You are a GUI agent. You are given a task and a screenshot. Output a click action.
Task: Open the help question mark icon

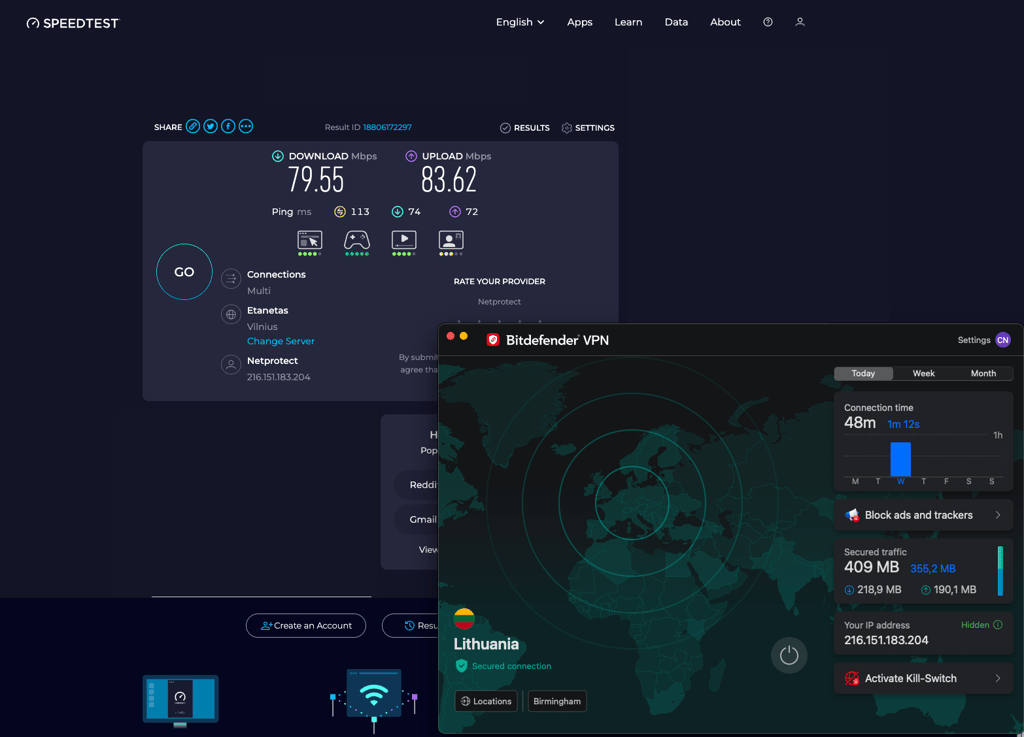(x=768, y=22)
